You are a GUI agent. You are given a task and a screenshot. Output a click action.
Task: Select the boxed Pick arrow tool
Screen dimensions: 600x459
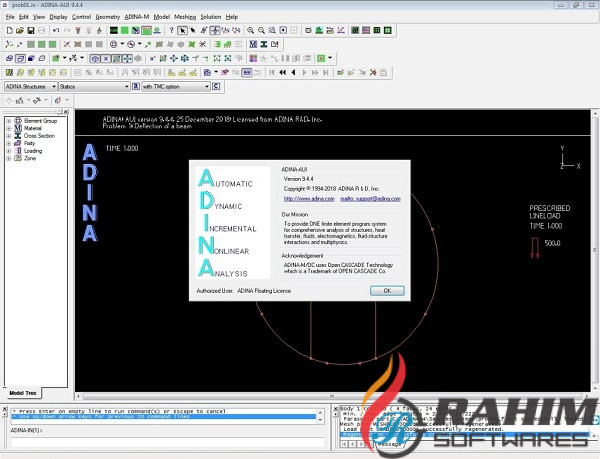coord(183,30)
